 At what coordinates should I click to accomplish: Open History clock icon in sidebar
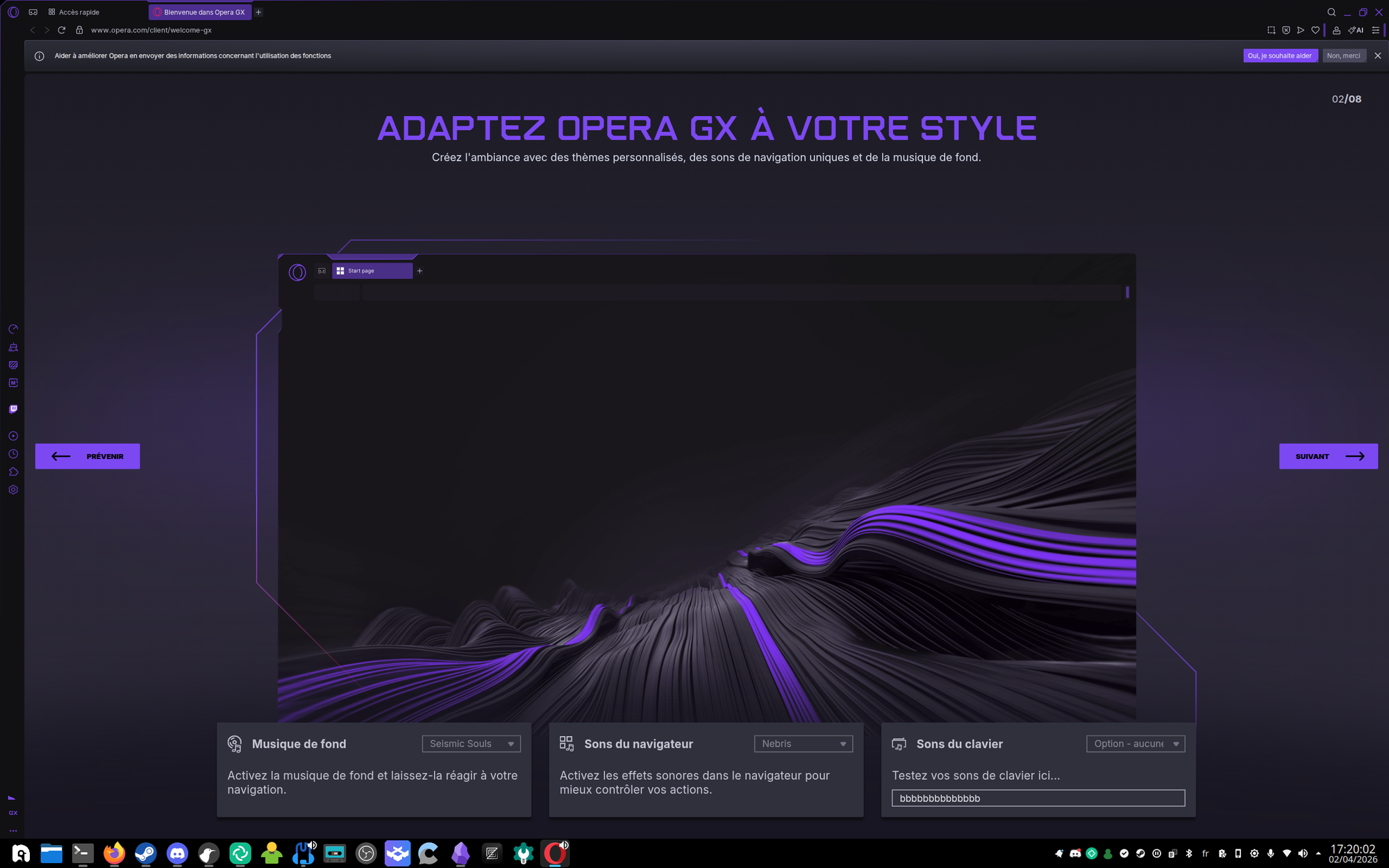point(13,454)
